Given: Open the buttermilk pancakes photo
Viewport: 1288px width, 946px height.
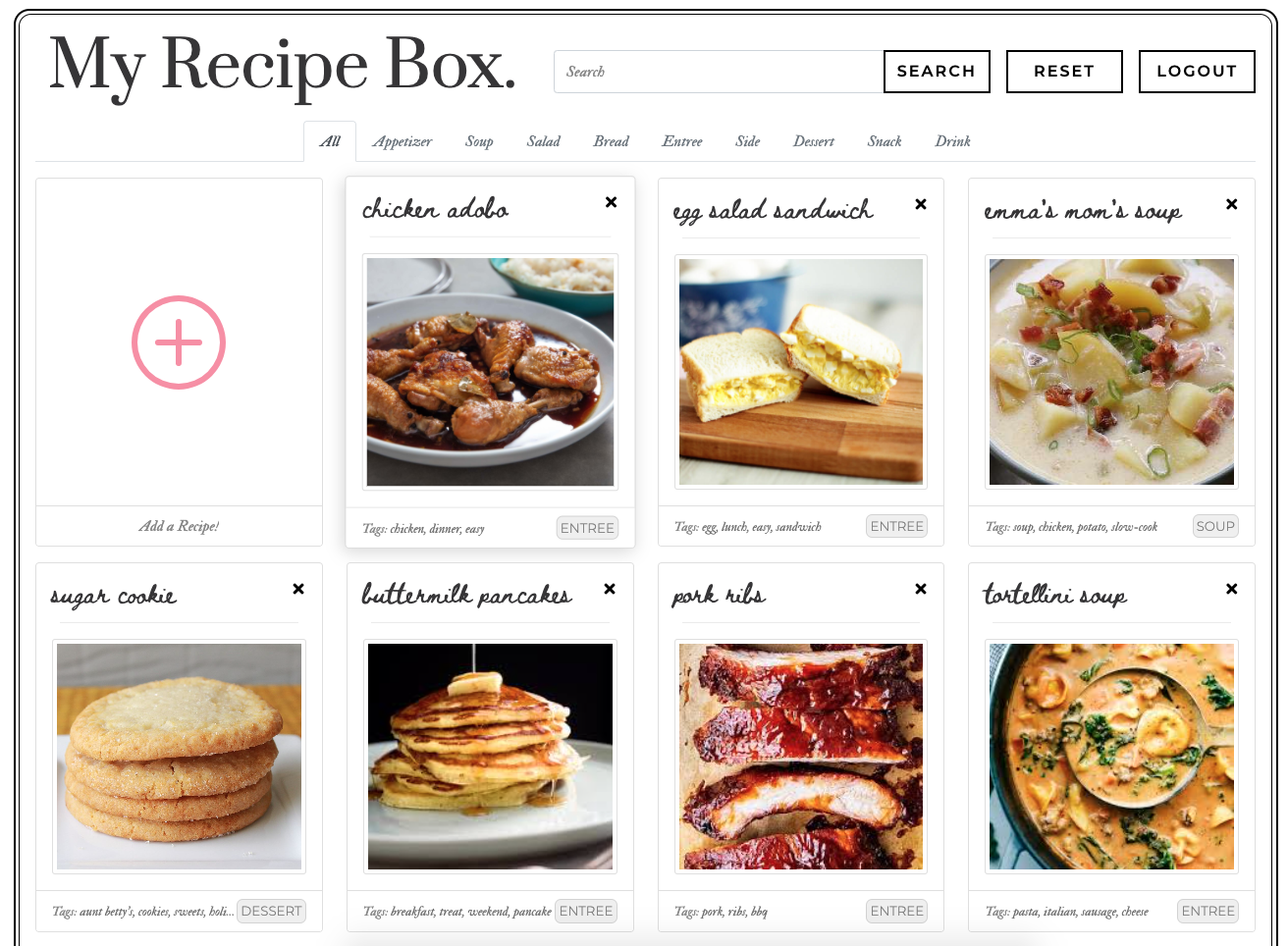Looking at the screenshot, I should (490, 757).
